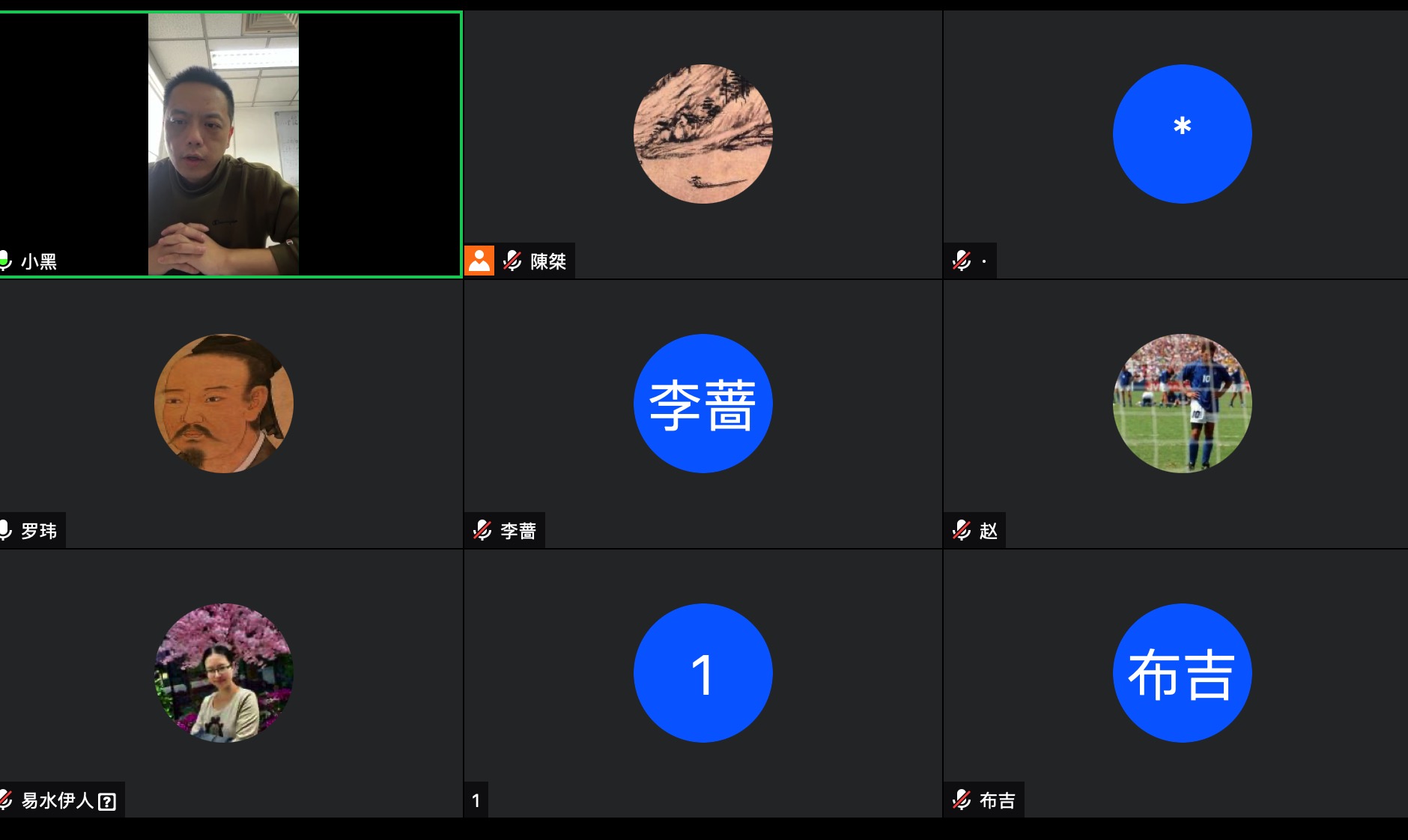
Task: Select 小黑's live video feed
Action: click(223, 144)
